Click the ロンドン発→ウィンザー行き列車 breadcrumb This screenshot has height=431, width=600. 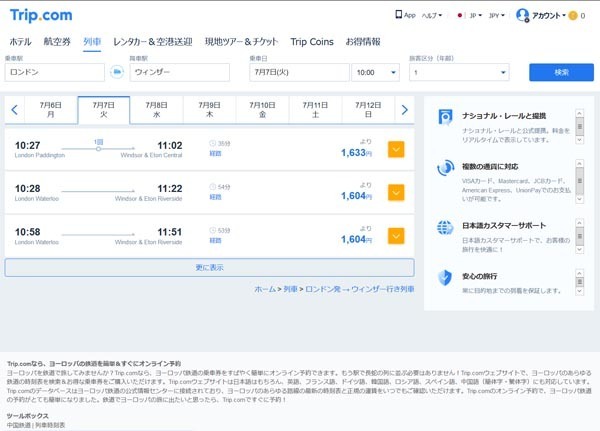coord(360,289)
